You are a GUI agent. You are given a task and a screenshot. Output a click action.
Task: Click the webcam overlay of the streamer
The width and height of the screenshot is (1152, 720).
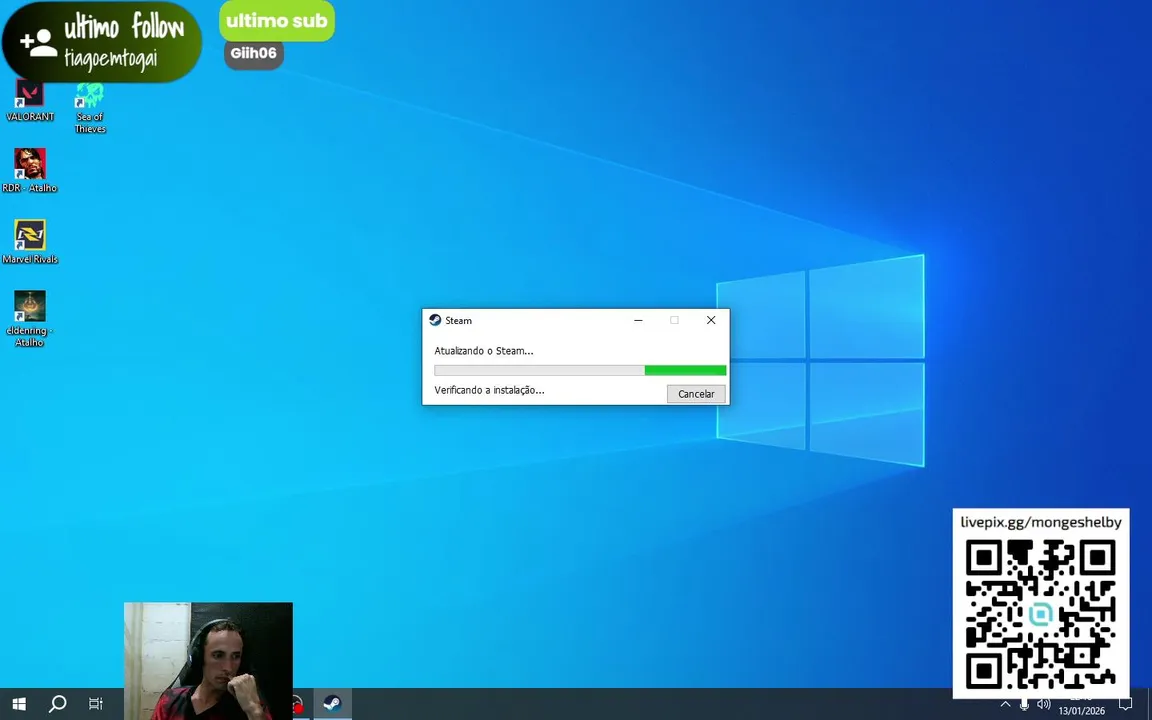tap(208, 660)
